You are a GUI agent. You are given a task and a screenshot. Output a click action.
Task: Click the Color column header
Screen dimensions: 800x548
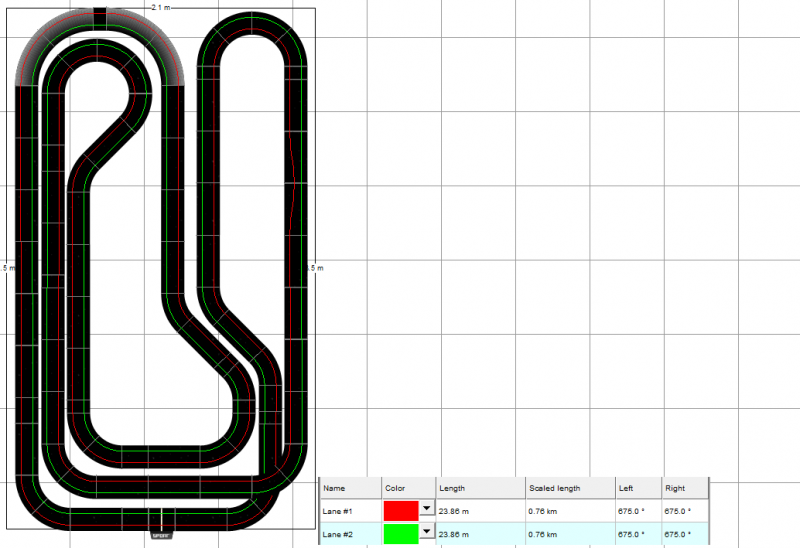408,488
